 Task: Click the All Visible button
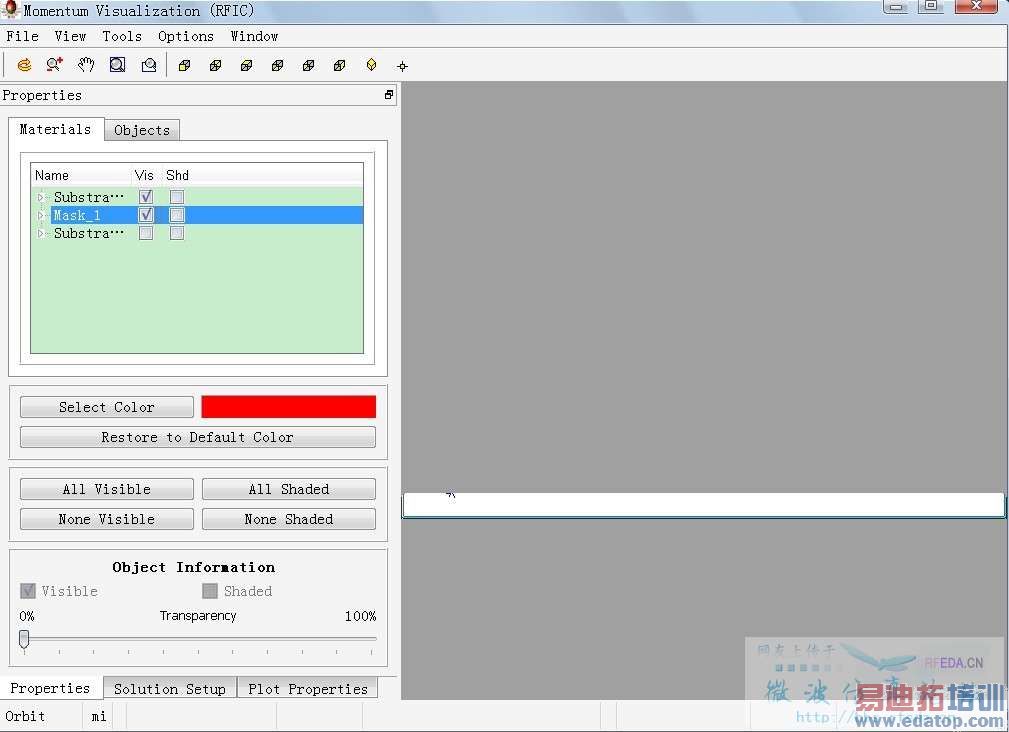pos(107,489)
